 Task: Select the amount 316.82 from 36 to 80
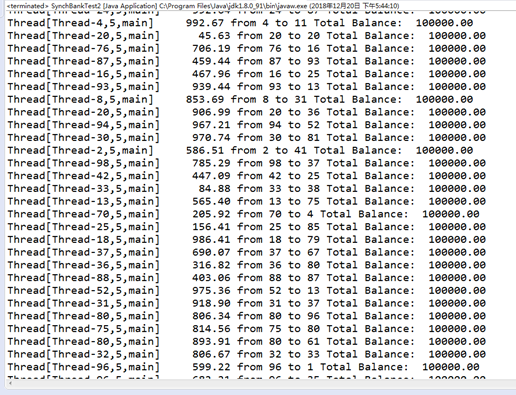(x=211, y=265)
